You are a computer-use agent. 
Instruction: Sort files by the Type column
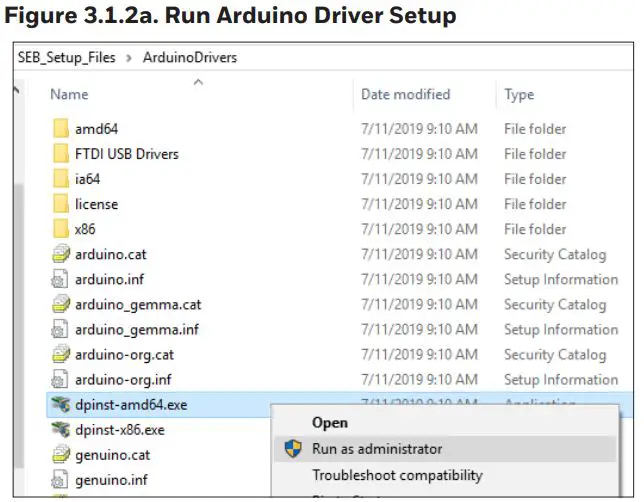pyautogui.click(x=519, y=95)
